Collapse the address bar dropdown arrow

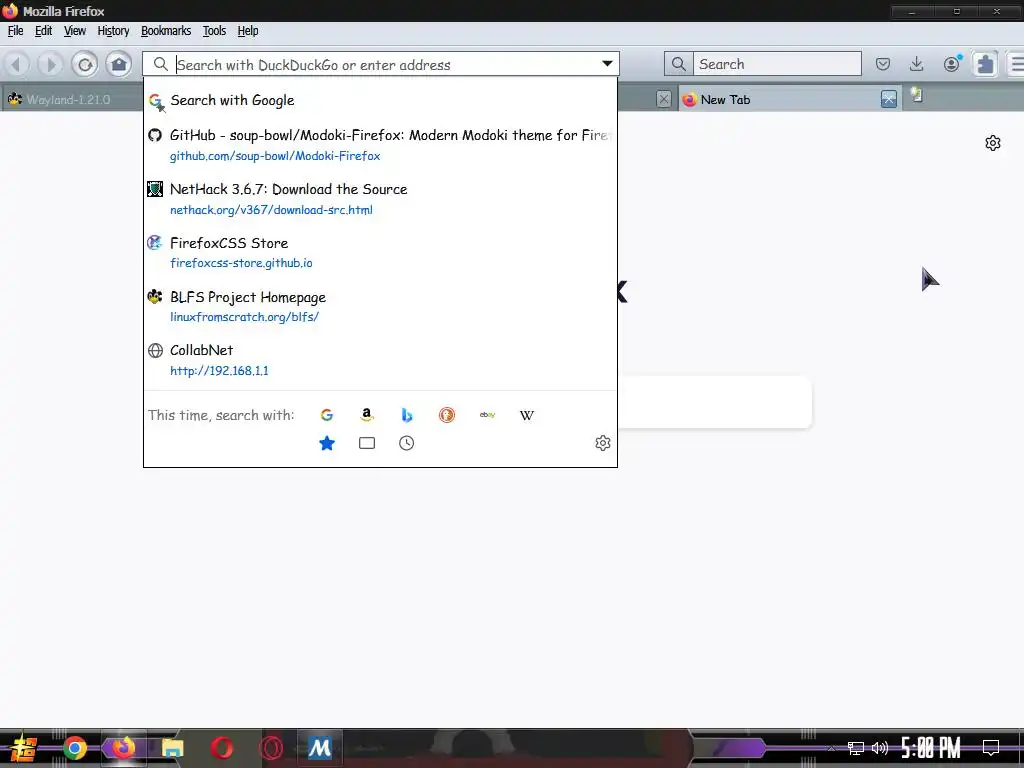coord(607,64)
